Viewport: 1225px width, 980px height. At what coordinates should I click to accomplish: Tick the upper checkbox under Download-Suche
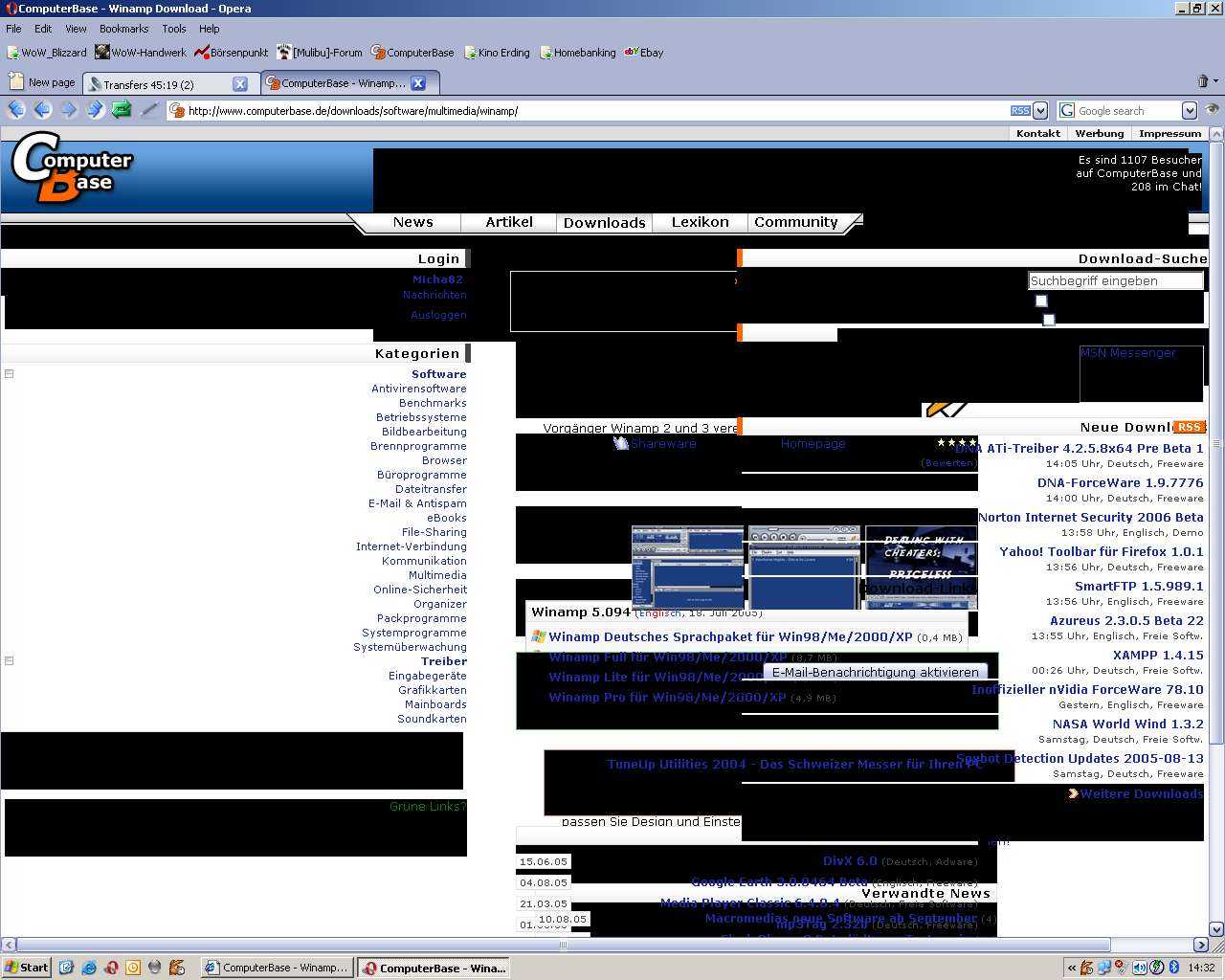click(1041, 301)
